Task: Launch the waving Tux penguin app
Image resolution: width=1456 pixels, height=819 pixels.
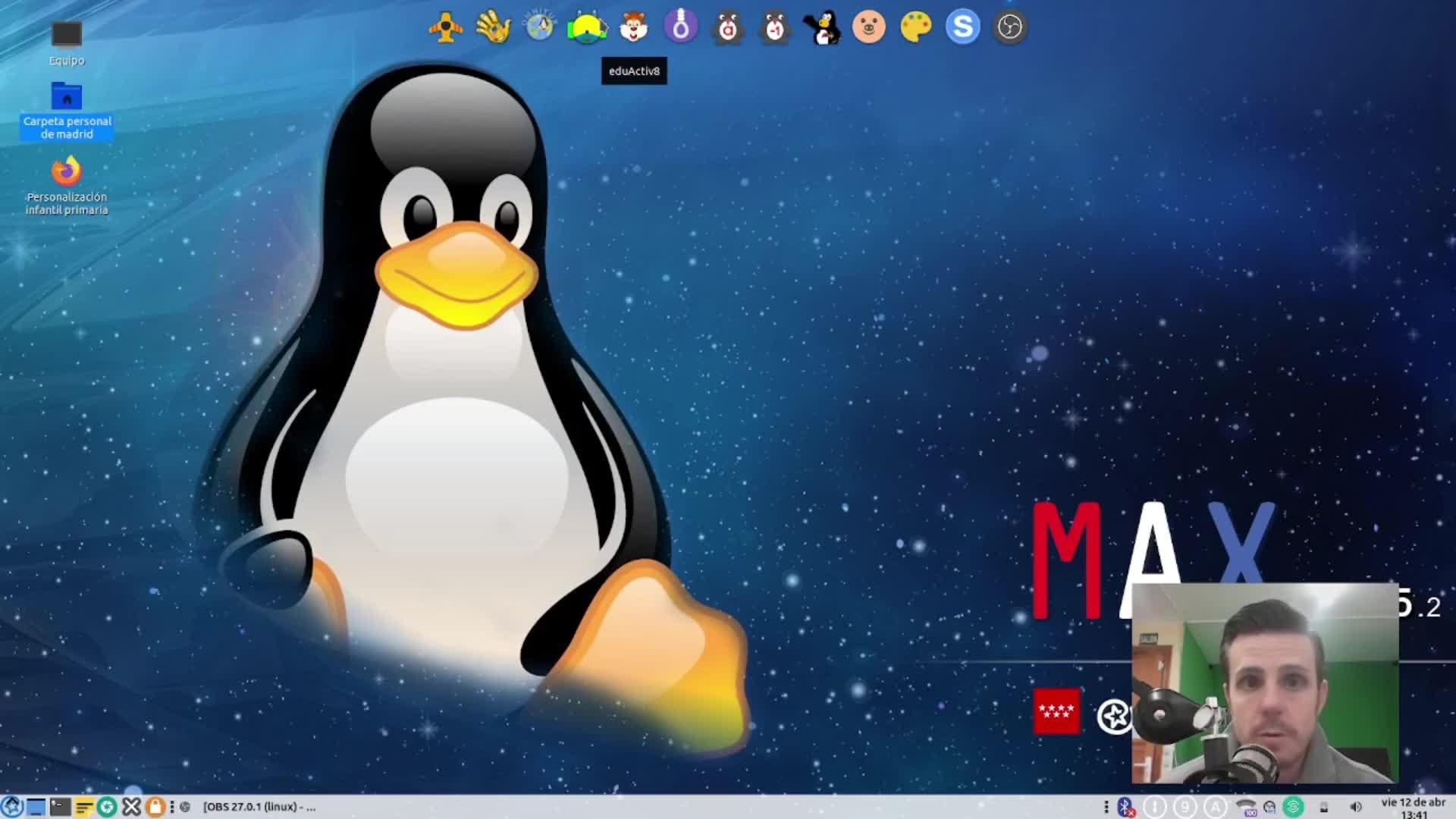Action: (x=822, y=28)
